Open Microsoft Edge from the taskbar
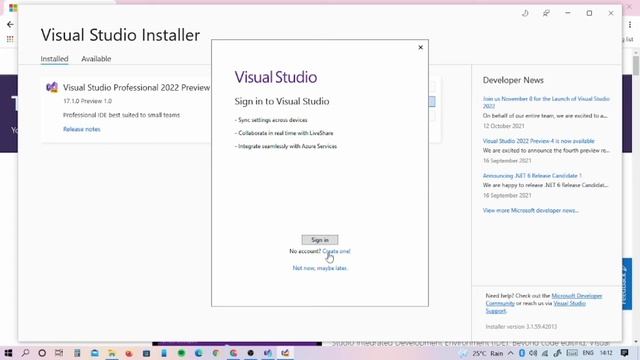 [x=199, y=353]
